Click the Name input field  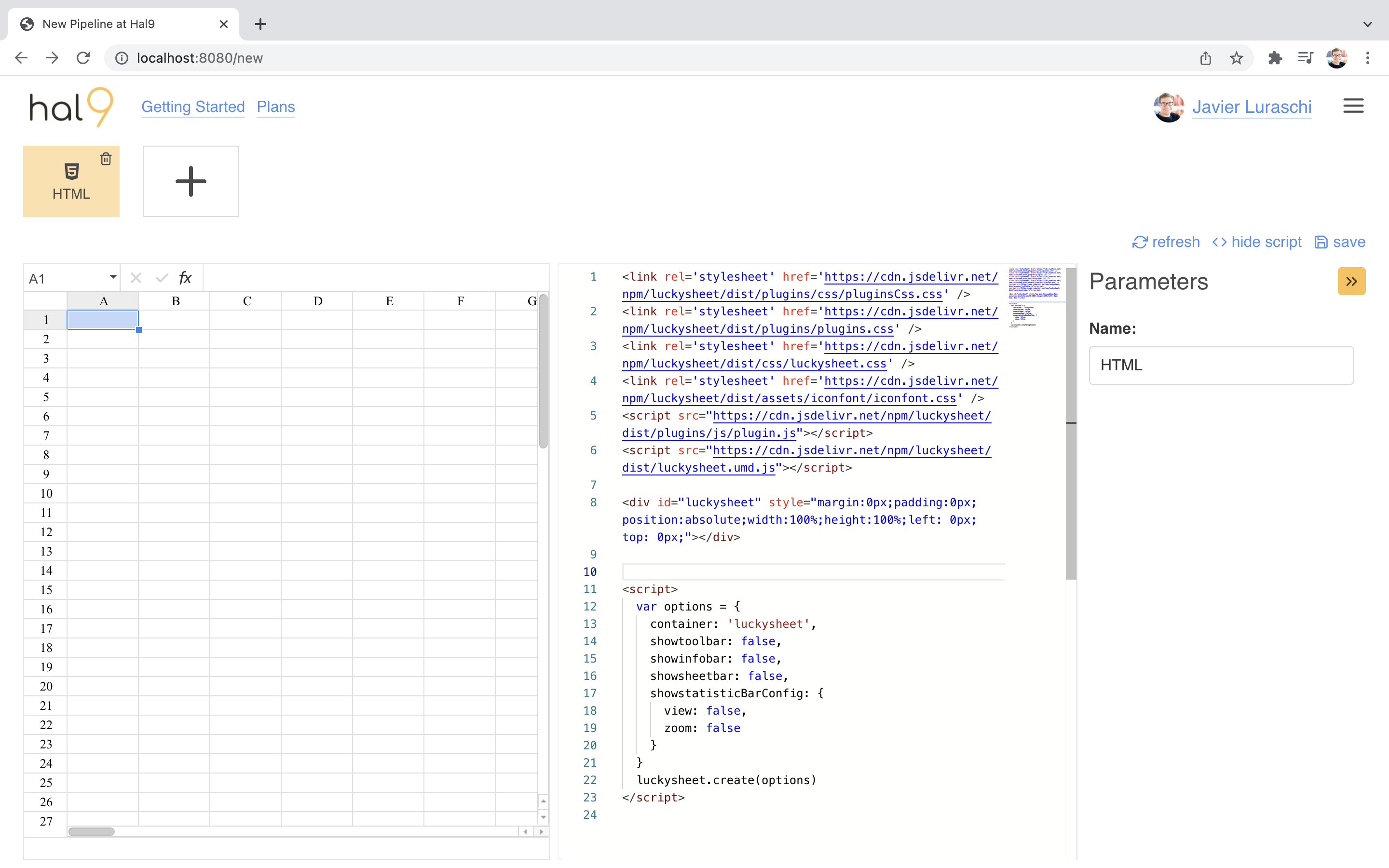1221,365
